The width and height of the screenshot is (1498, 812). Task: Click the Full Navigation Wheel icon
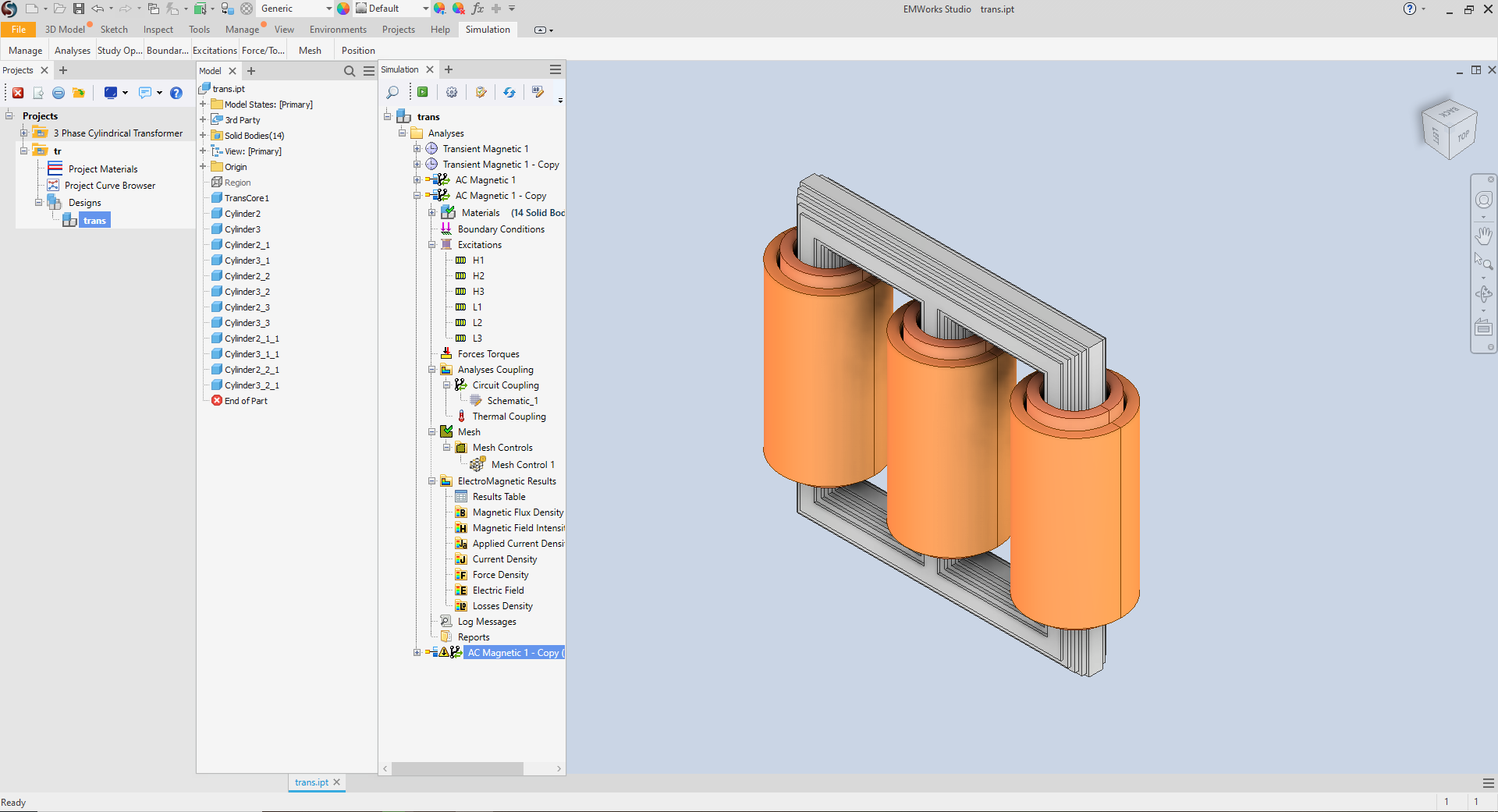(1484, 200)
